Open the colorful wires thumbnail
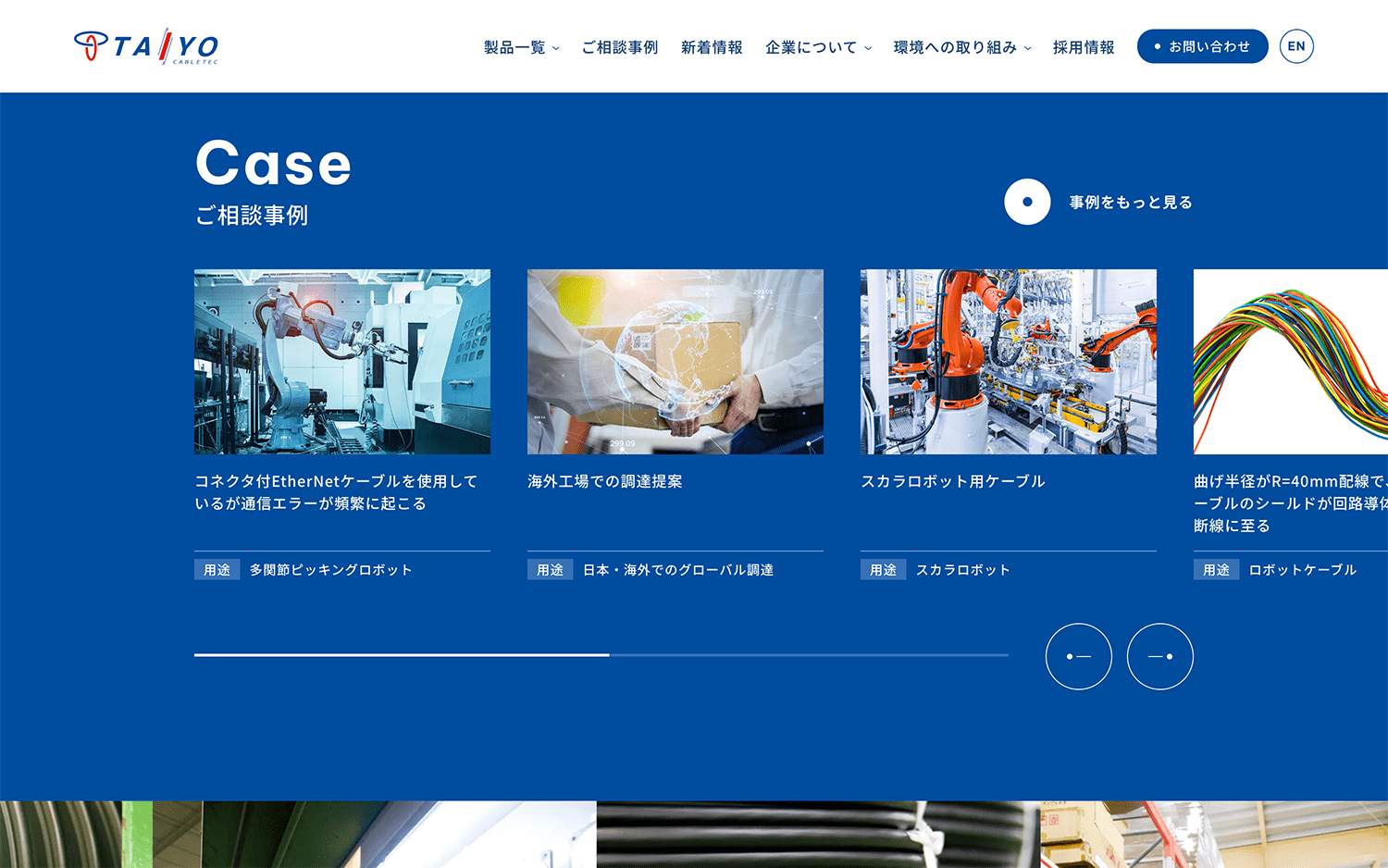This screenshot has width=1388, height=868. [1290, 362]
